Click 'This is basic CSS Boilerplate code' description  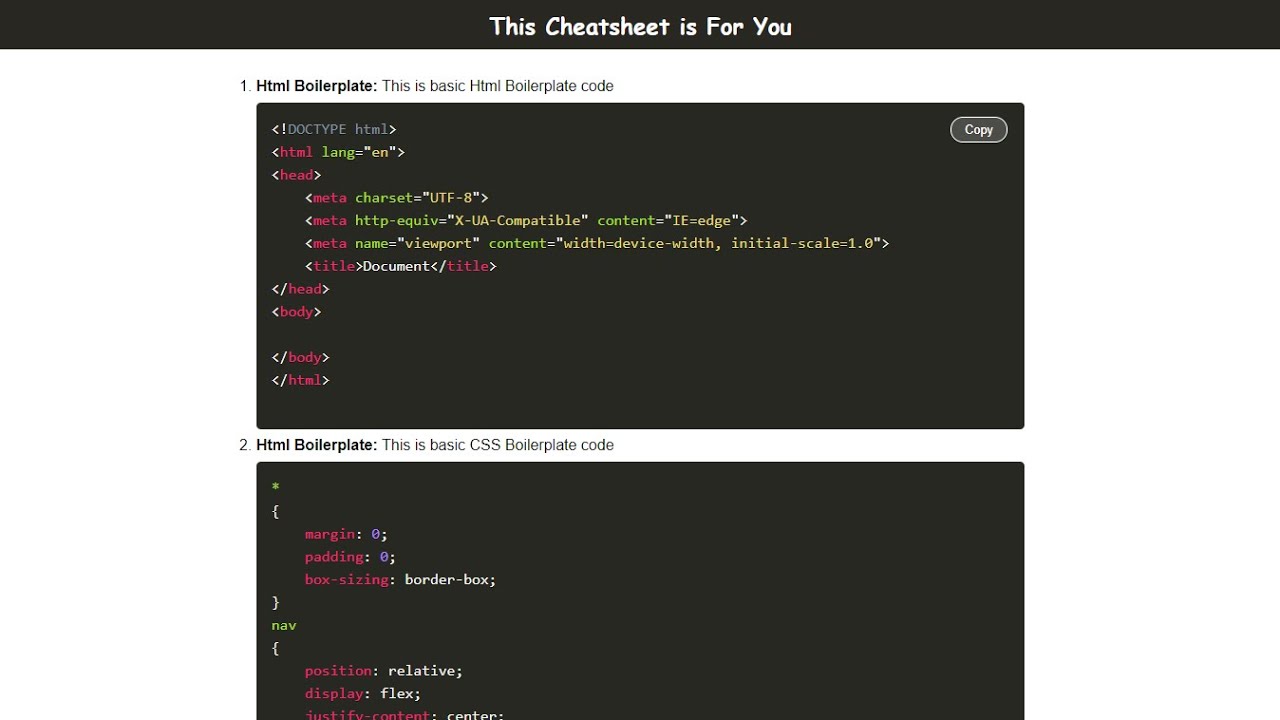(x=497, y=445)
